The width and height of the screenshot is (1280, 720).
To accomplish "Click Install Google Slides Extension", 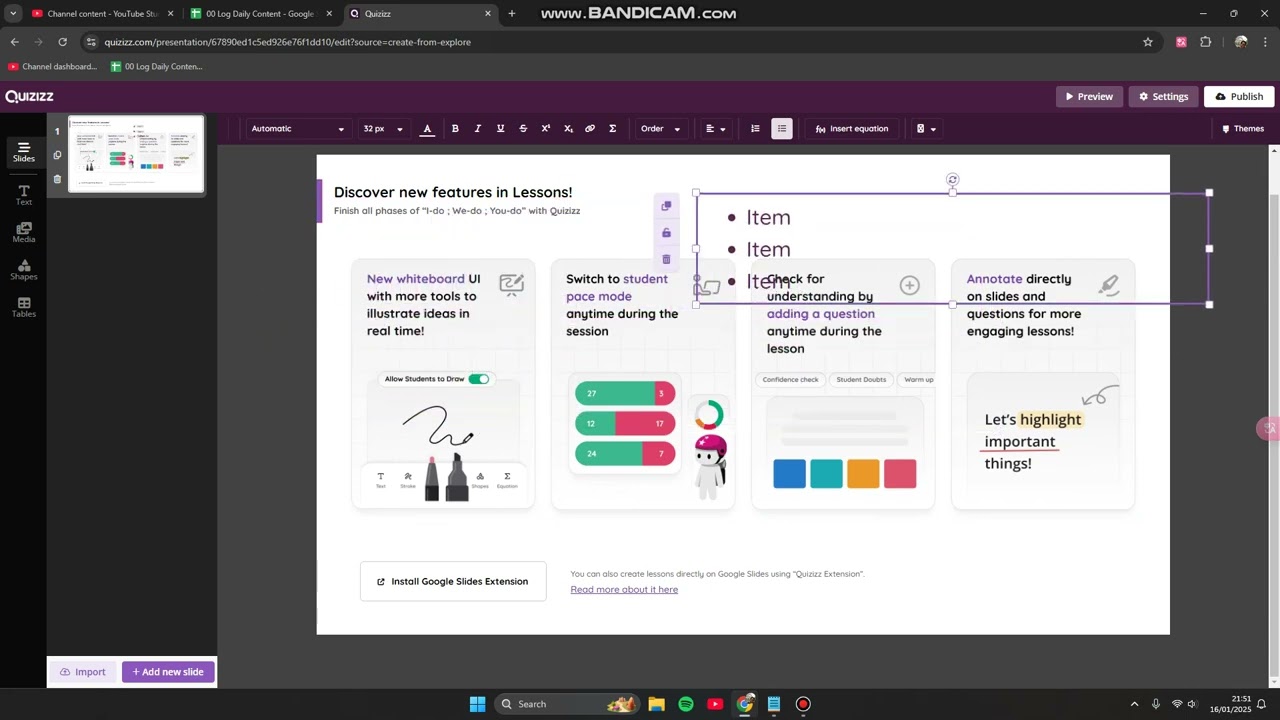I will click(453, 581).
